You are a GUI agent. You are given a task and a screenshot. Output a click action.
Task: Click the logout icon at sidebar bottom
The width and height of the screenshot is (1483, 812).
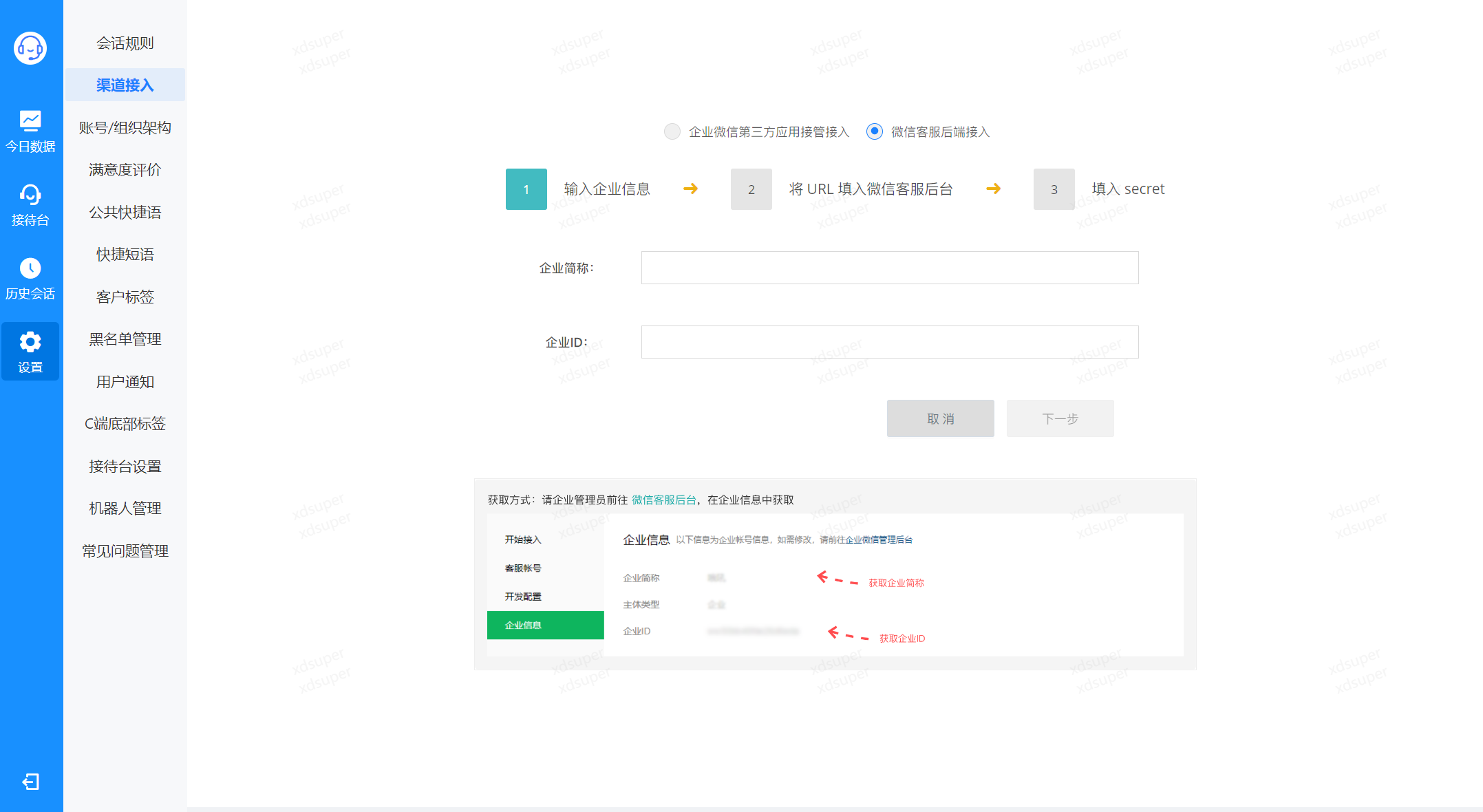[x=30, y=782]
